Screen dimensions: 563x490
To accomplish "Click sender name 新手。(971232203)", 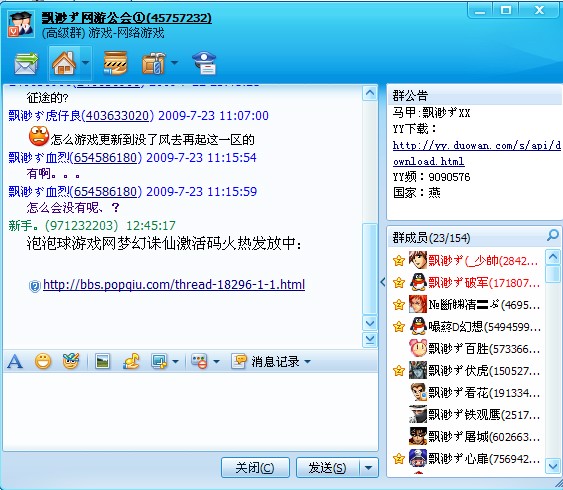I will click(63, 225).
